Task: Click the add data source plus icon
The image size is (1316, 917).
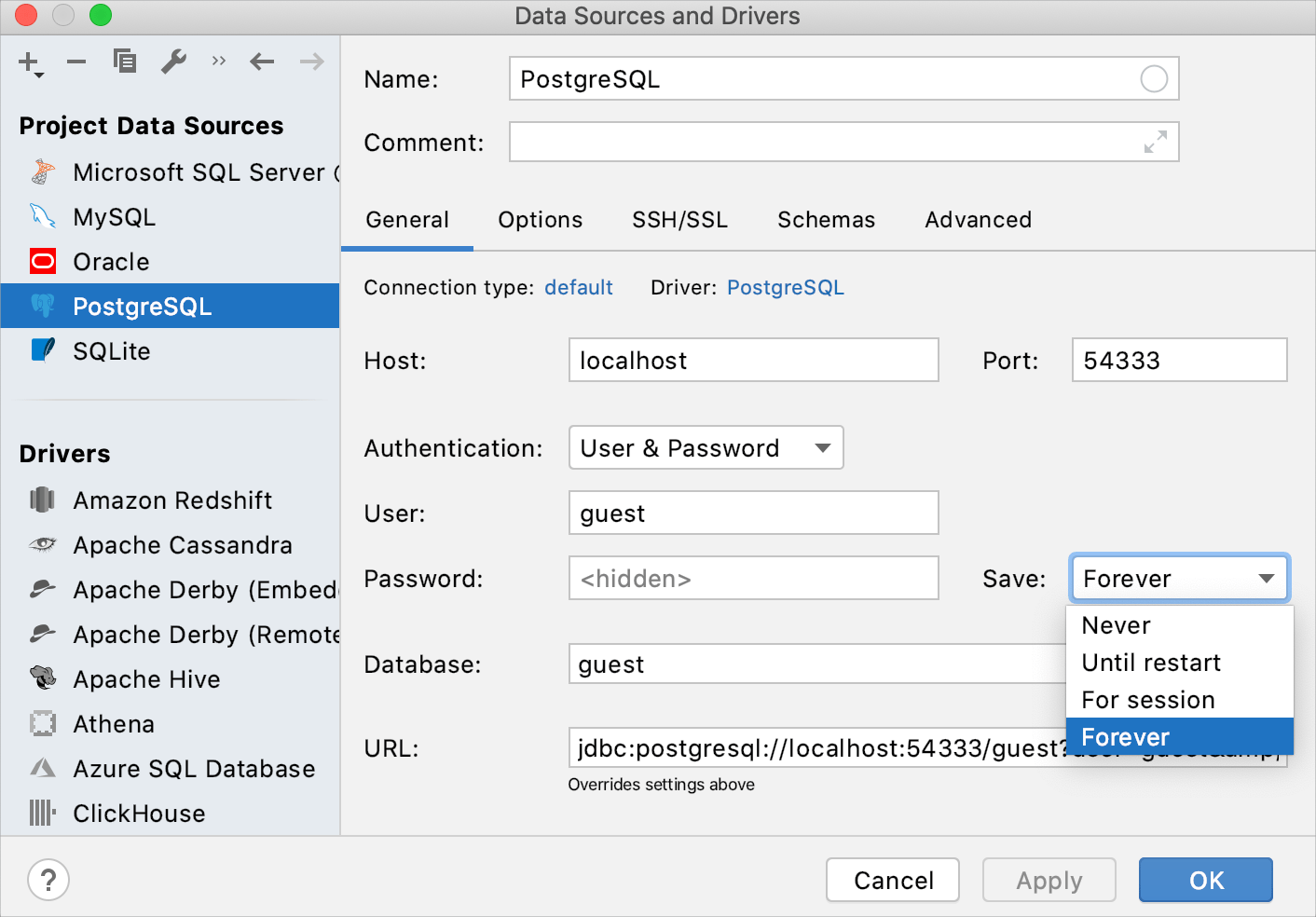Action: pos(30,62)
